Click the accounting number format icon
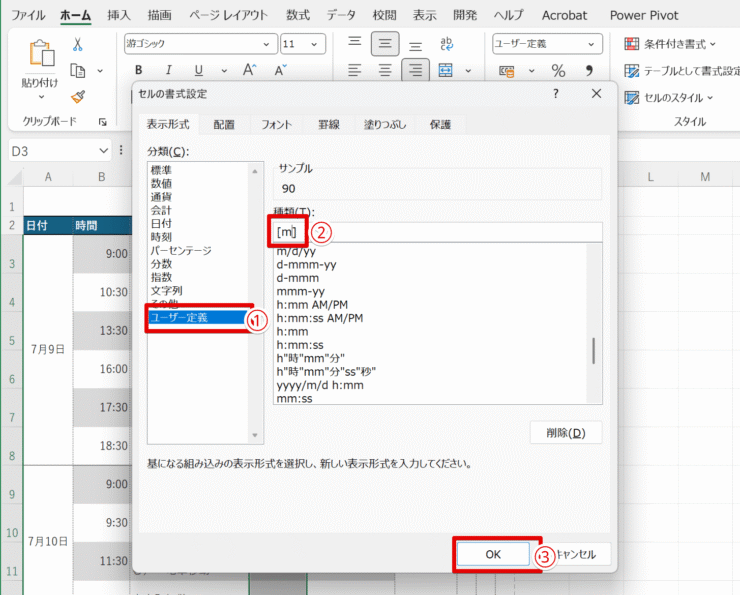This screenshot has height=595, width=740. pos(507,71)
